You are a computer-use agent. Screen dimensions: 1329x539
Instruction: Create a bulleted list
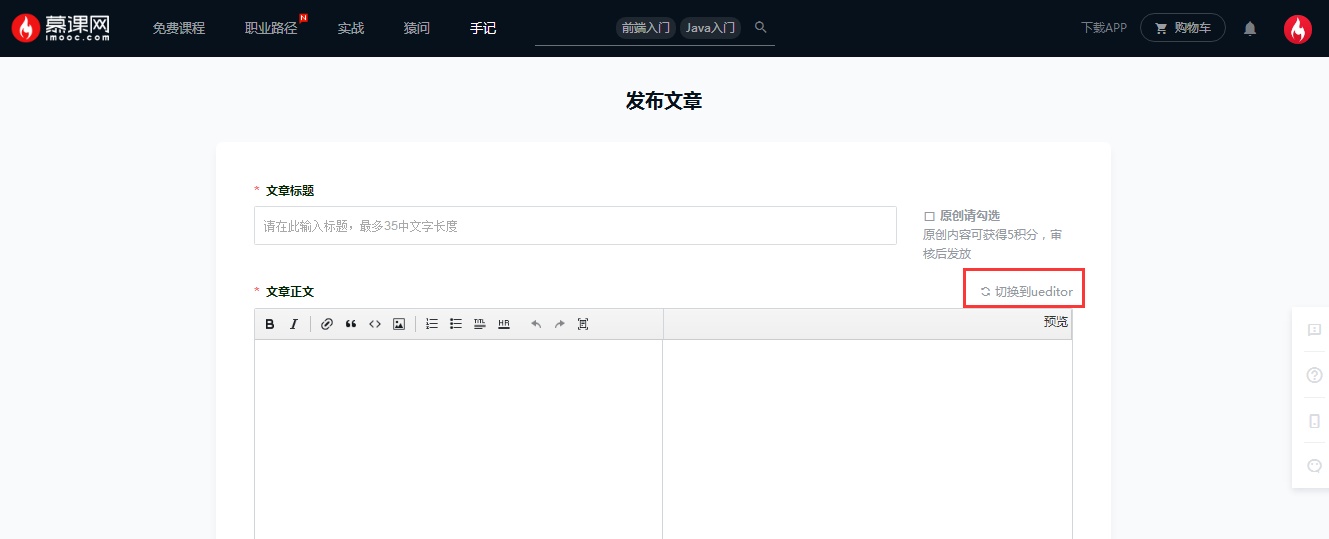(456, 324)
